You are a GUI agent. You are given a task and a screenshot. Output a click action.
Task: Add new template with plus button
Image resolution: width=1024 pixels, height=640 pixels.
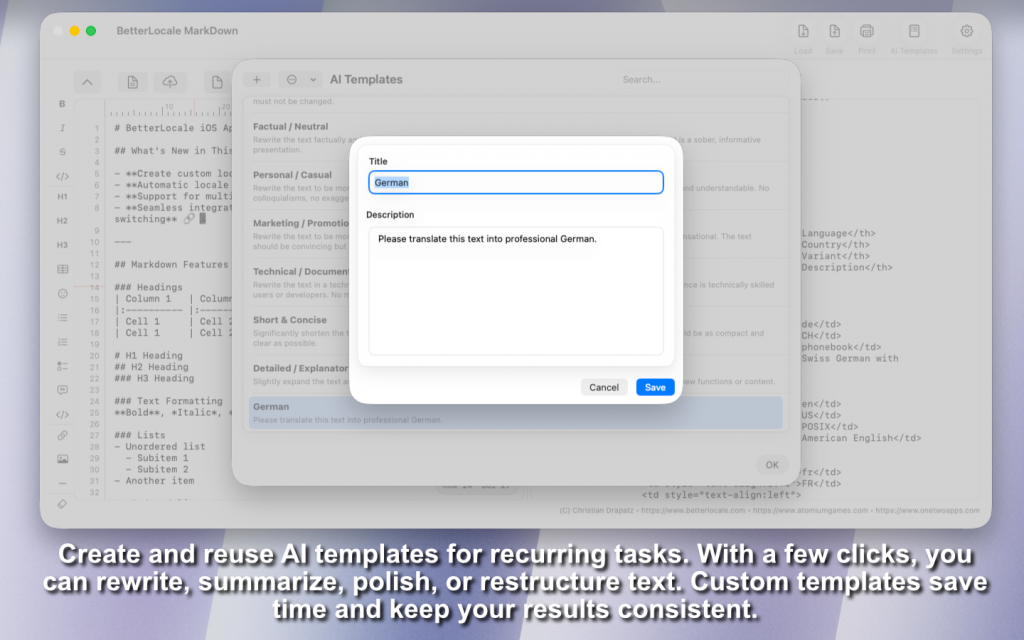(x=256, y=80)
